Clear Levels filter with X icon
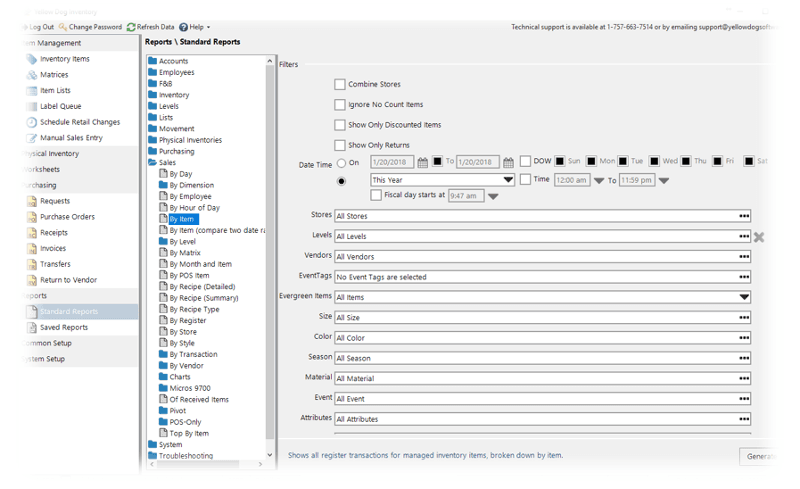Viewport: 800px width, 489px height. pyautogui.click(x=759, y=237)
